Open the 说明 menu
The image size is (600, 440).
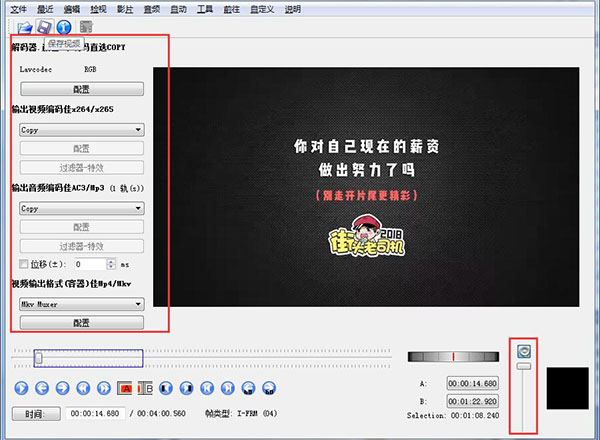[x=293, y=9]
